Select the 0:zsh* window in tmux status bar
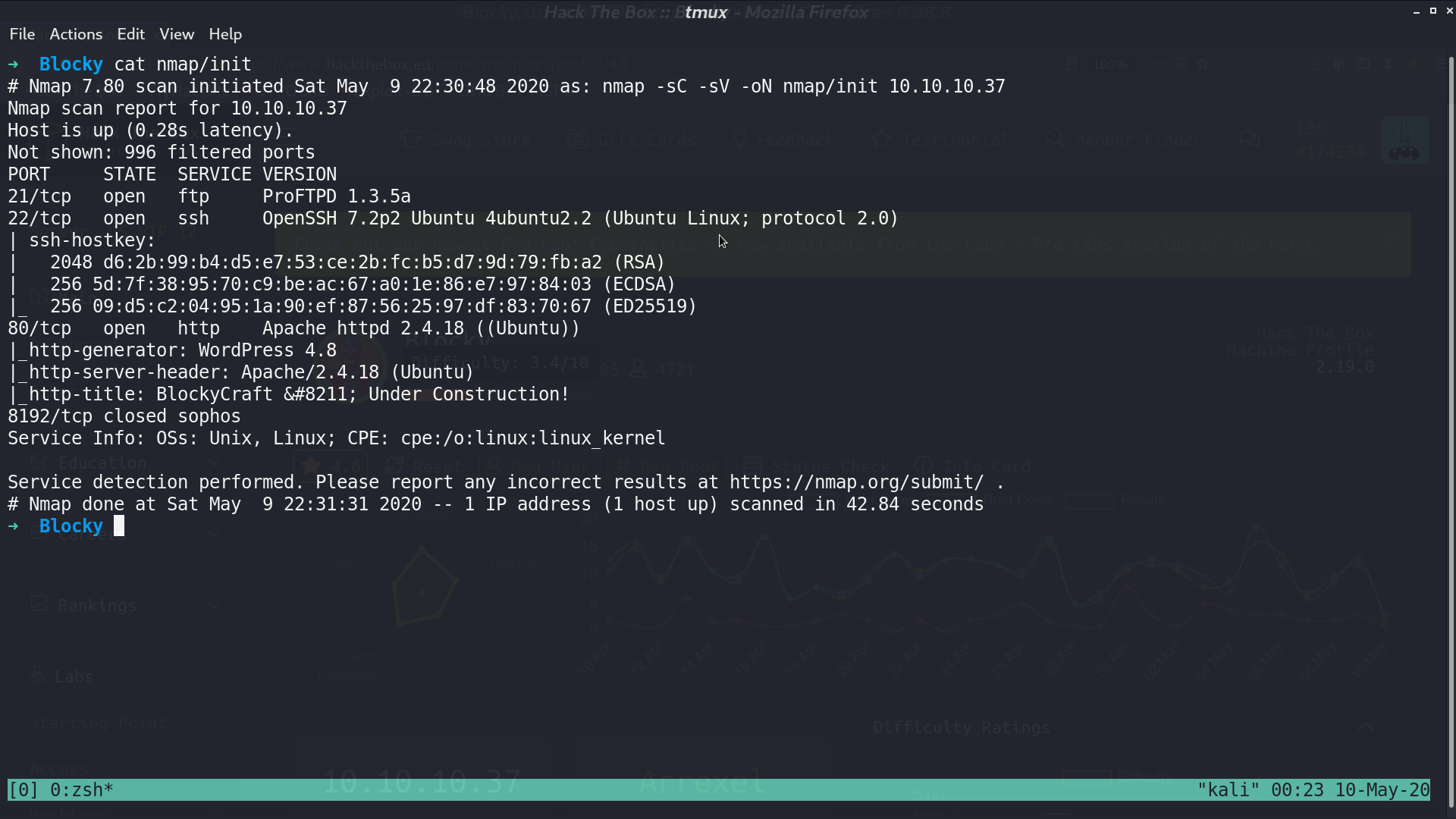Screen dimensions: 1456x819 [x=82, y=790]
